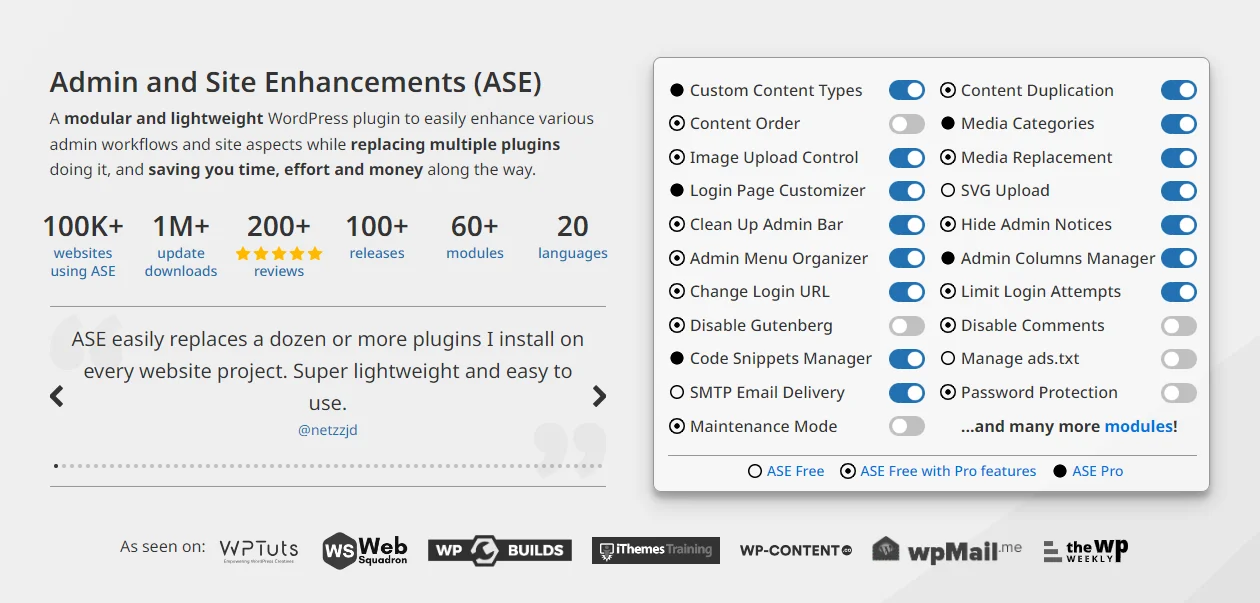Toggle Image Upload Control switch
This screenshot has height=603, width=1260.
(907, 158)
